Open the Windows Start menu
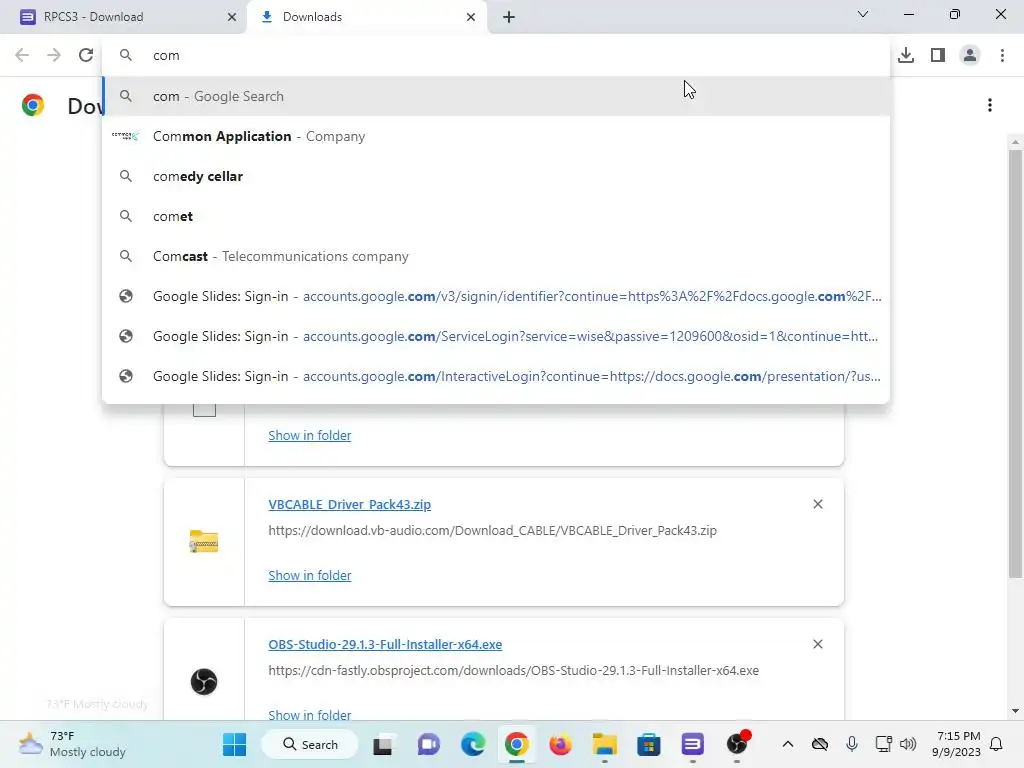This screenshot has height=768, width=1024. tap(234, 744)
